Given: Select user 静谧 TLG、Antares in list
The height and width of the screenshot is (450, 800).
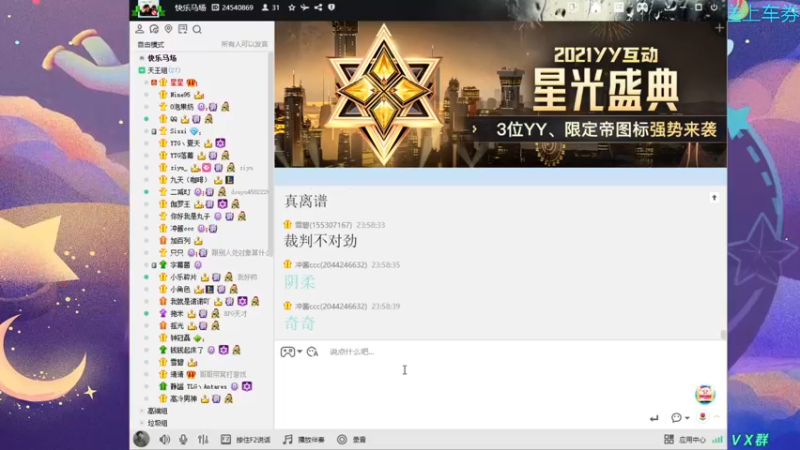Looking at the screenshot, I should 198,387.
